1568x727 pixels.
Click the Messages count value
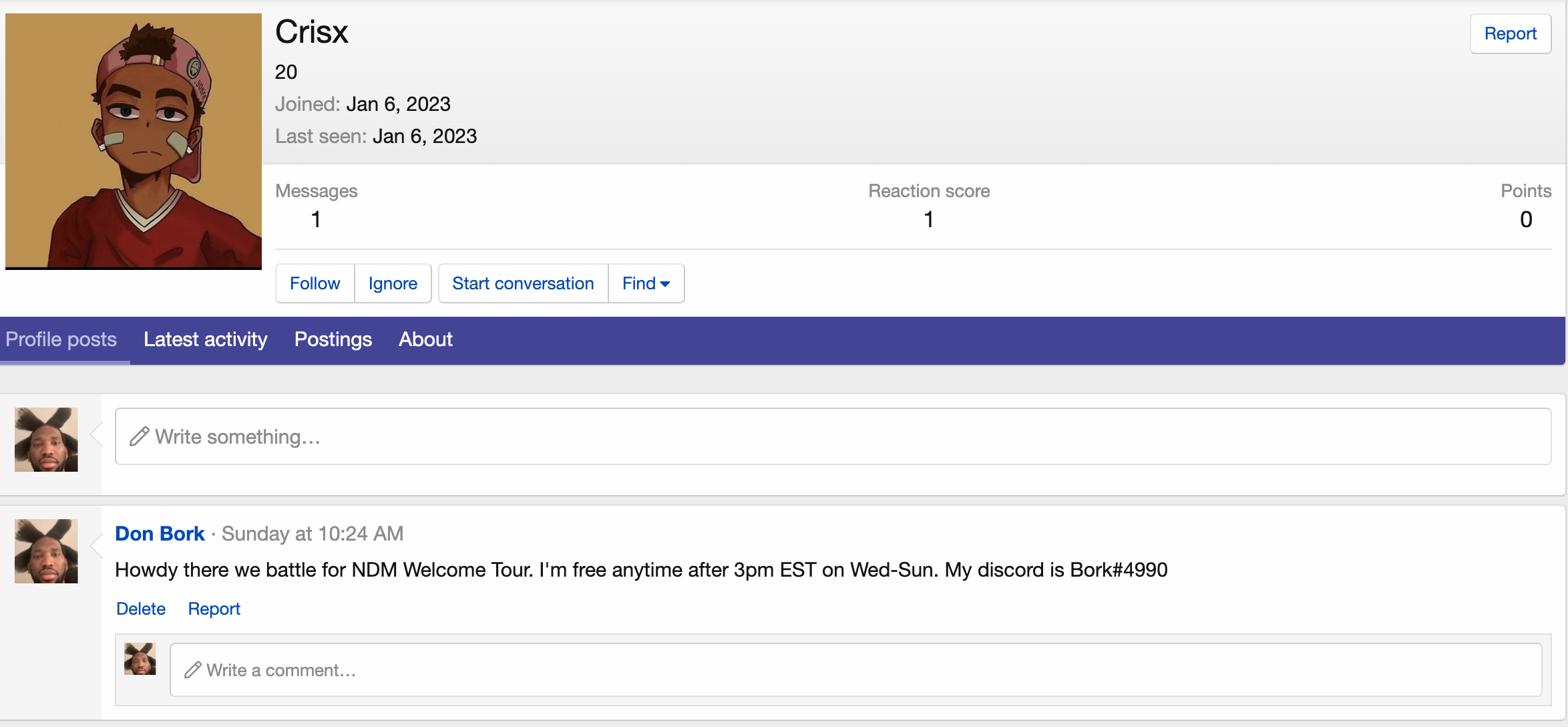point(316,219)
